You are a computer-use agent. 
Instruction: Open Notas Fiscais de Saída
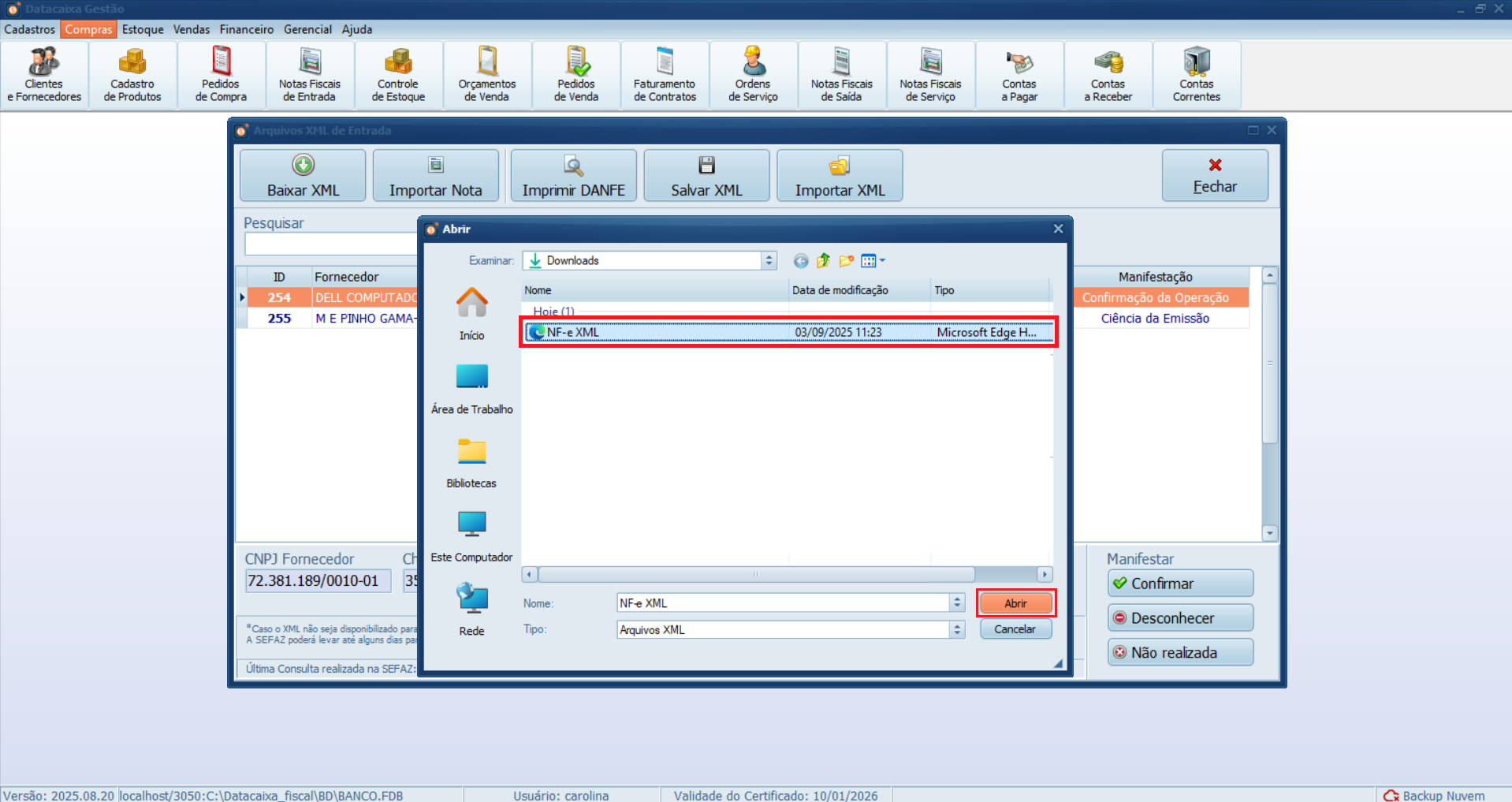pos(840,73)
